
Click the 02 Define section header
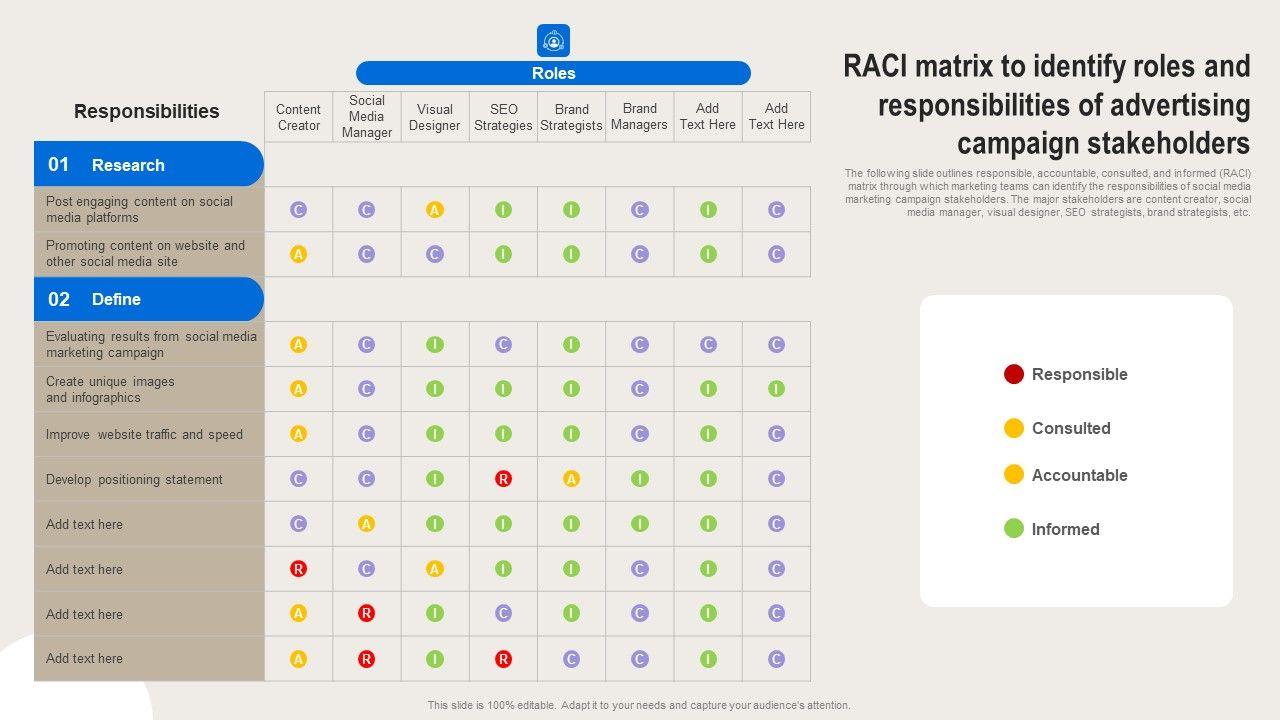149,299
